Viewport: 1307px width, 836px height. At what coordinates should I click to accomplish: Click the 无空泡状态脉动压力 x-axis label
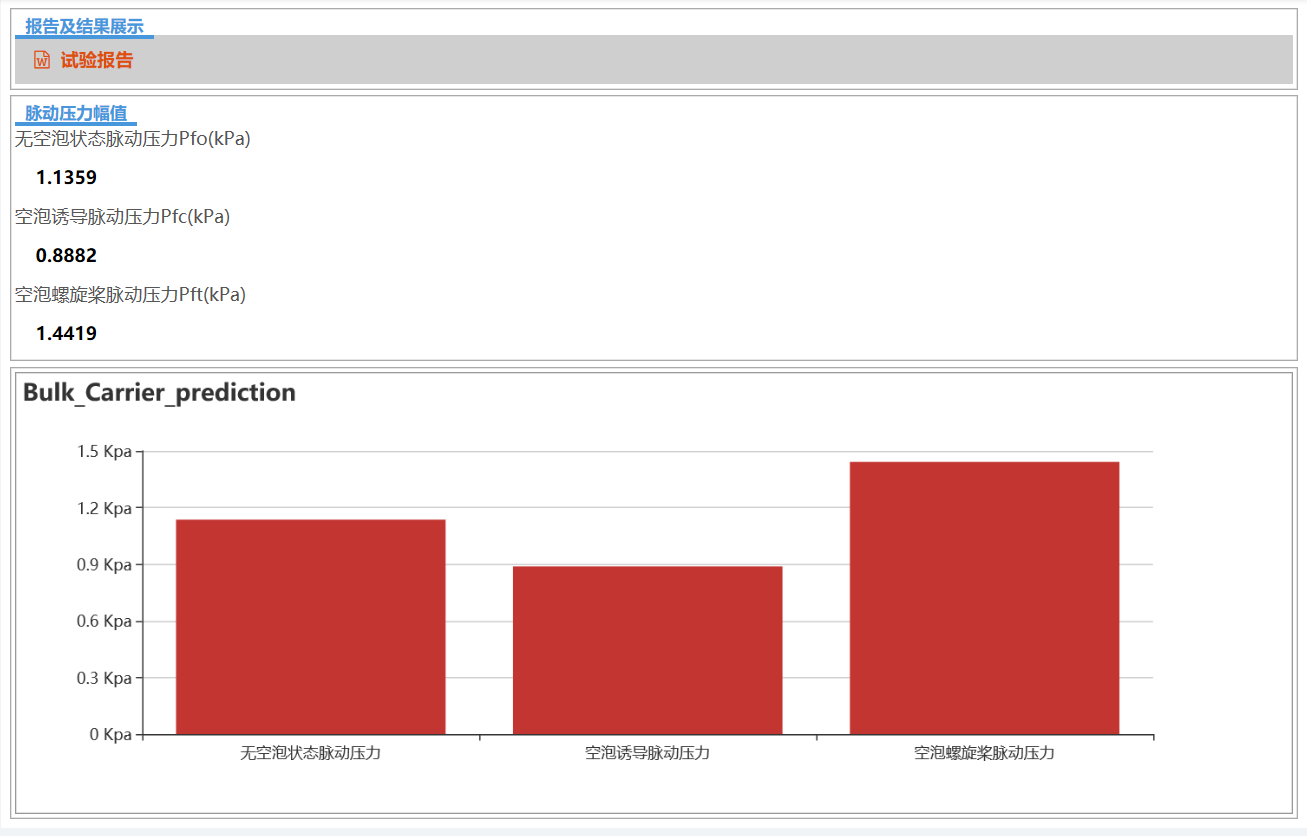pyautogui.click(x=310, y=753)
